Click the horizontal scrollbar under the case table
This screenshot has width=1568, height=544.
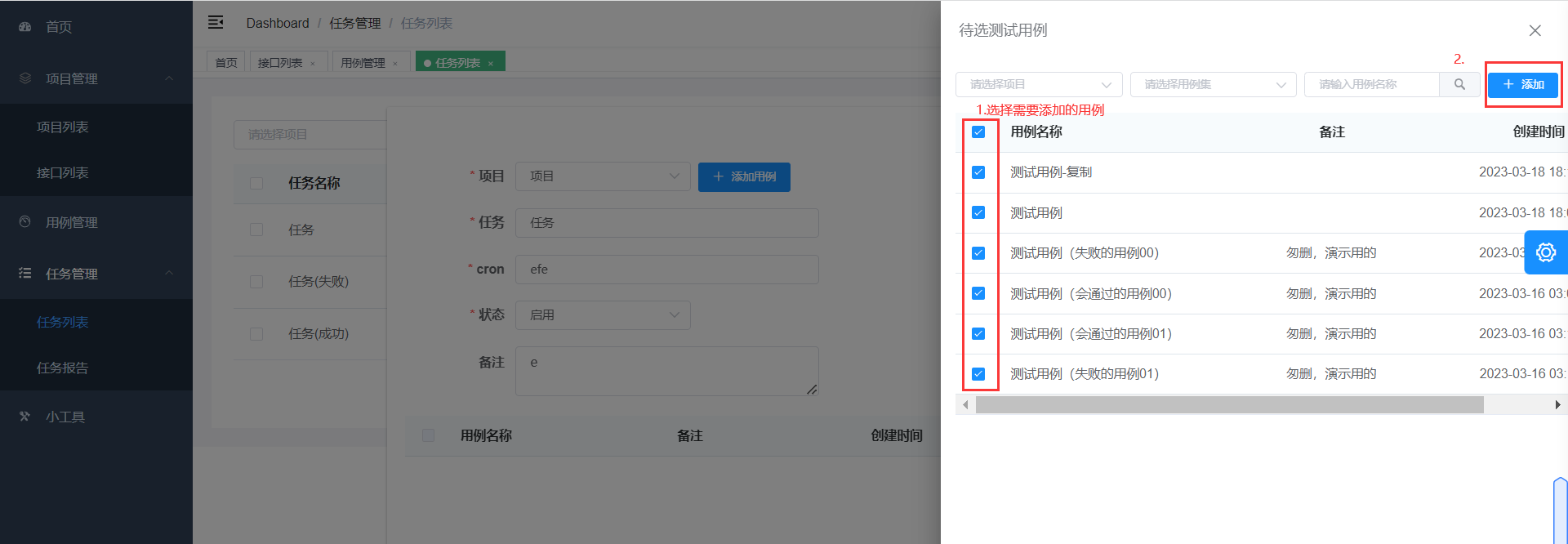click(1230, 404)
